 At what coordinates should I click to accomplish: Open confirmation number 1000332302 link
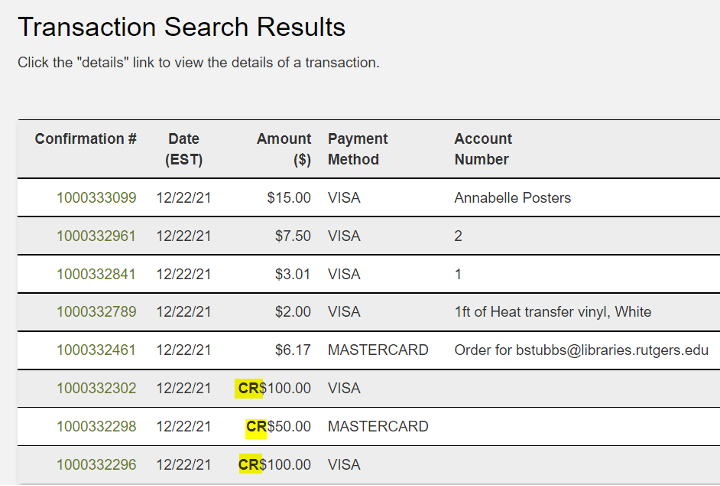tap(96, 388)
